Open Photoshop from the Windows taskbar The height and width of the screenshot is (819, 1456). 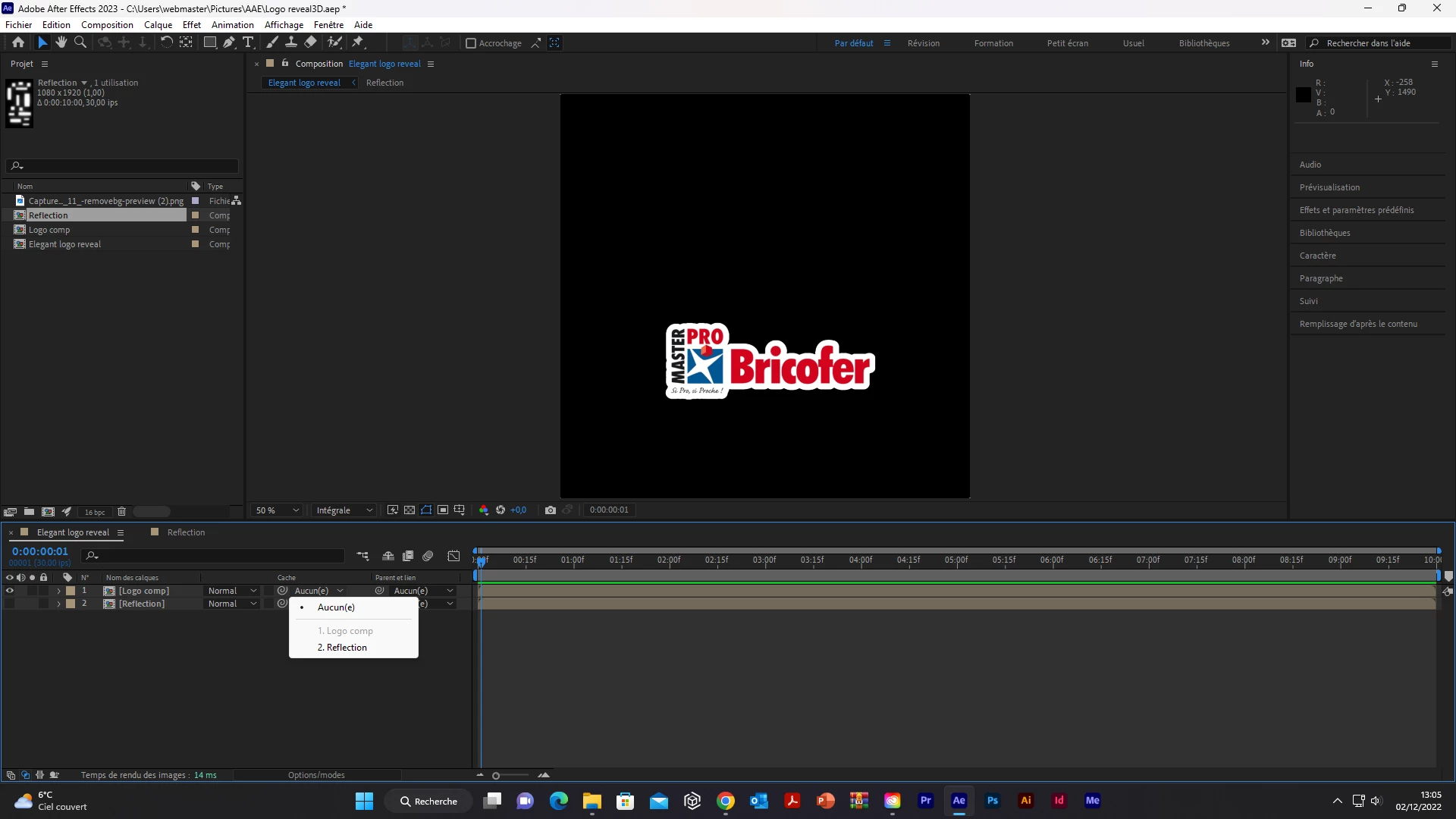coord(992,801)
